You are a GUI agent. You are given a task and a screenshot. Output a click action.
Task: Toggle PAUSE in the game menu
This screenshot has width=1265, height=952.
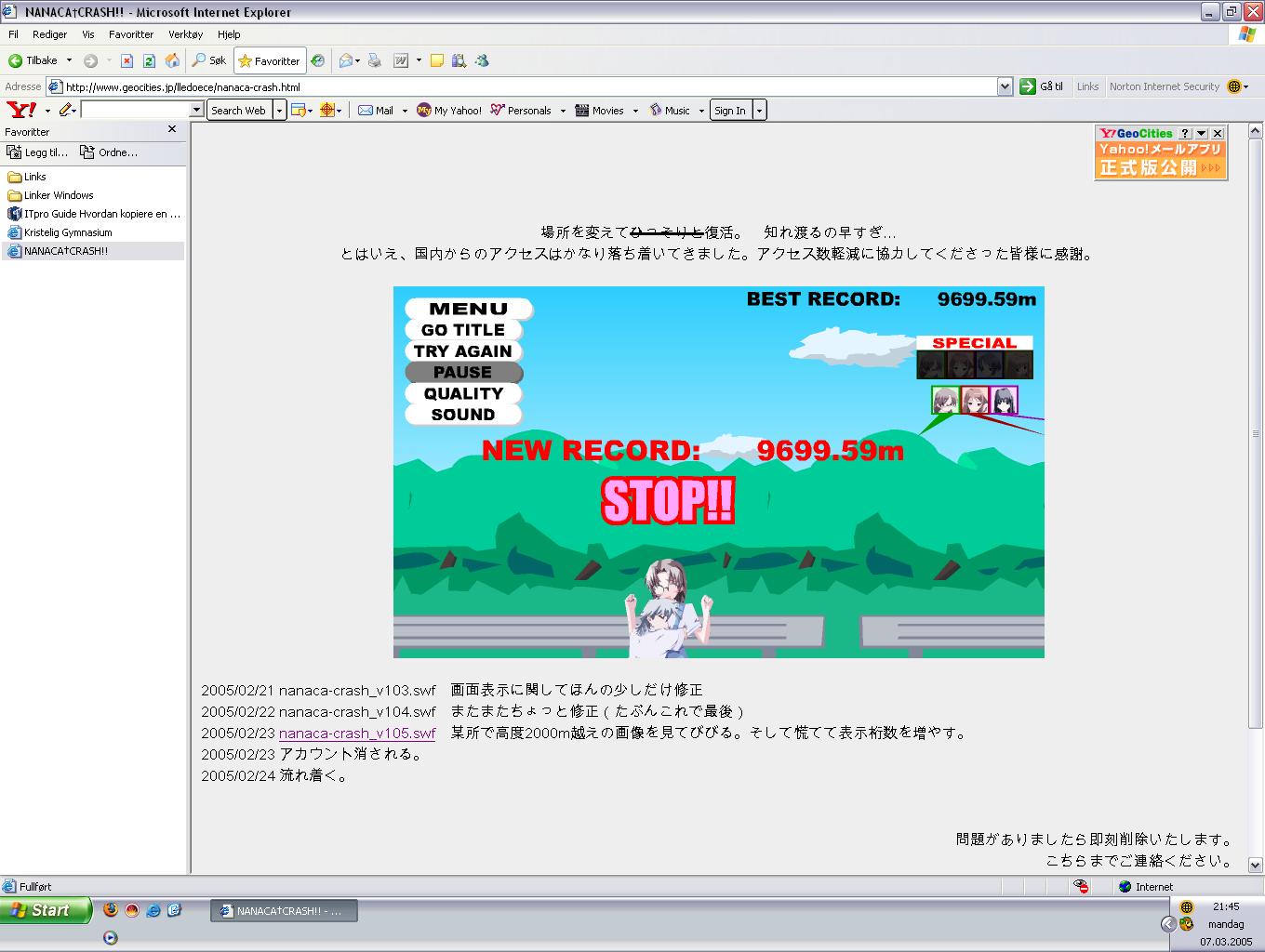click(463, 372)
